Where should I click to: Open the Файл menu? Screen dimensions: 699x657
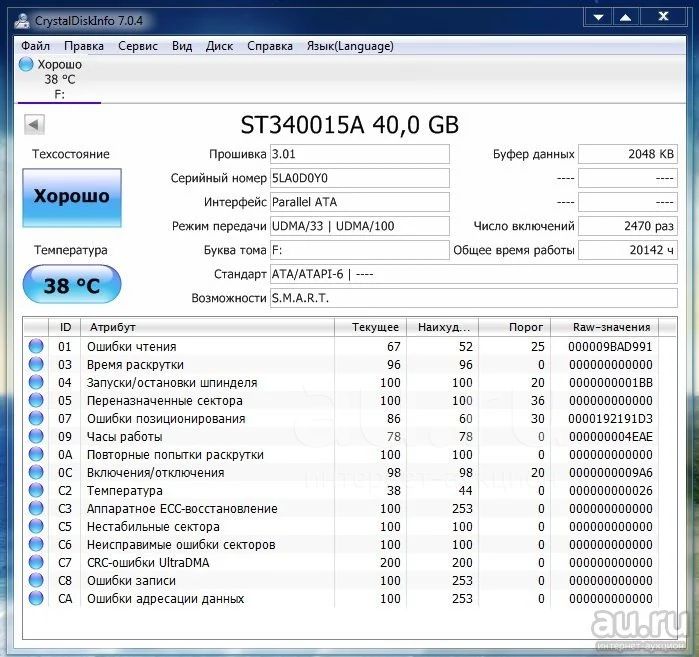click(35, 46)
